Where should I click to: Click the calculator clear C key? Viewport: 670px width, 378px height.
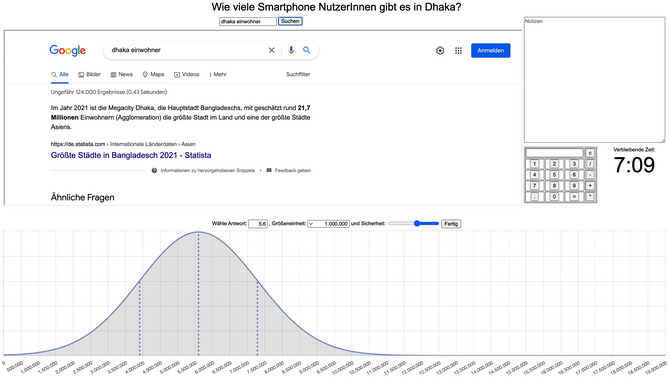coord(590,153)
